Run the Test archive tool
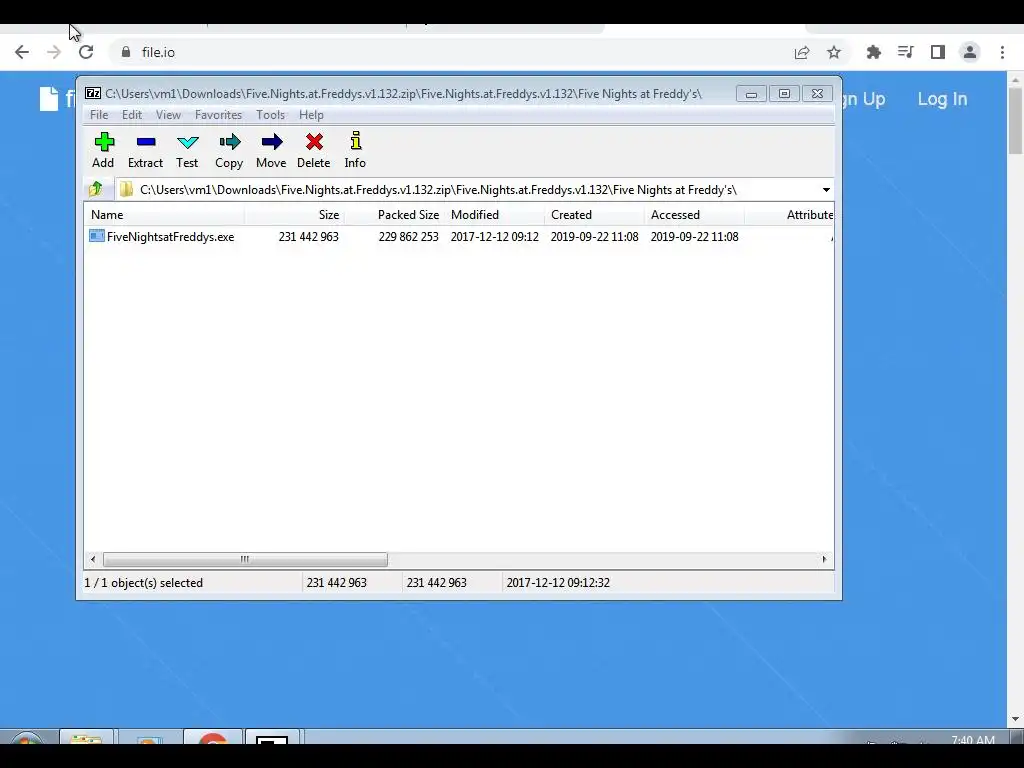 [187, 150]
